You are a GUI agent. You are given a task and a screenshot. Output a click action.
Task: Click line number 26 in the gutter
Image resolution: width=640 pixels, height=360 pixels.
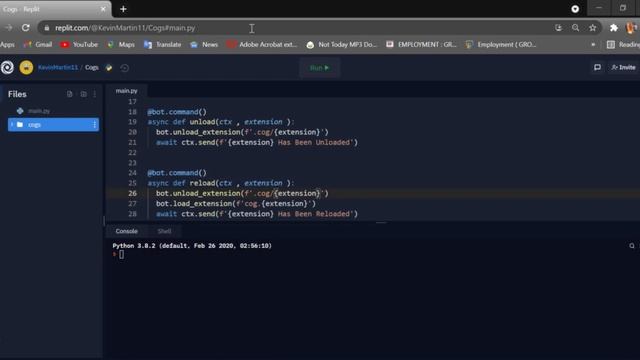pos(132,193)
